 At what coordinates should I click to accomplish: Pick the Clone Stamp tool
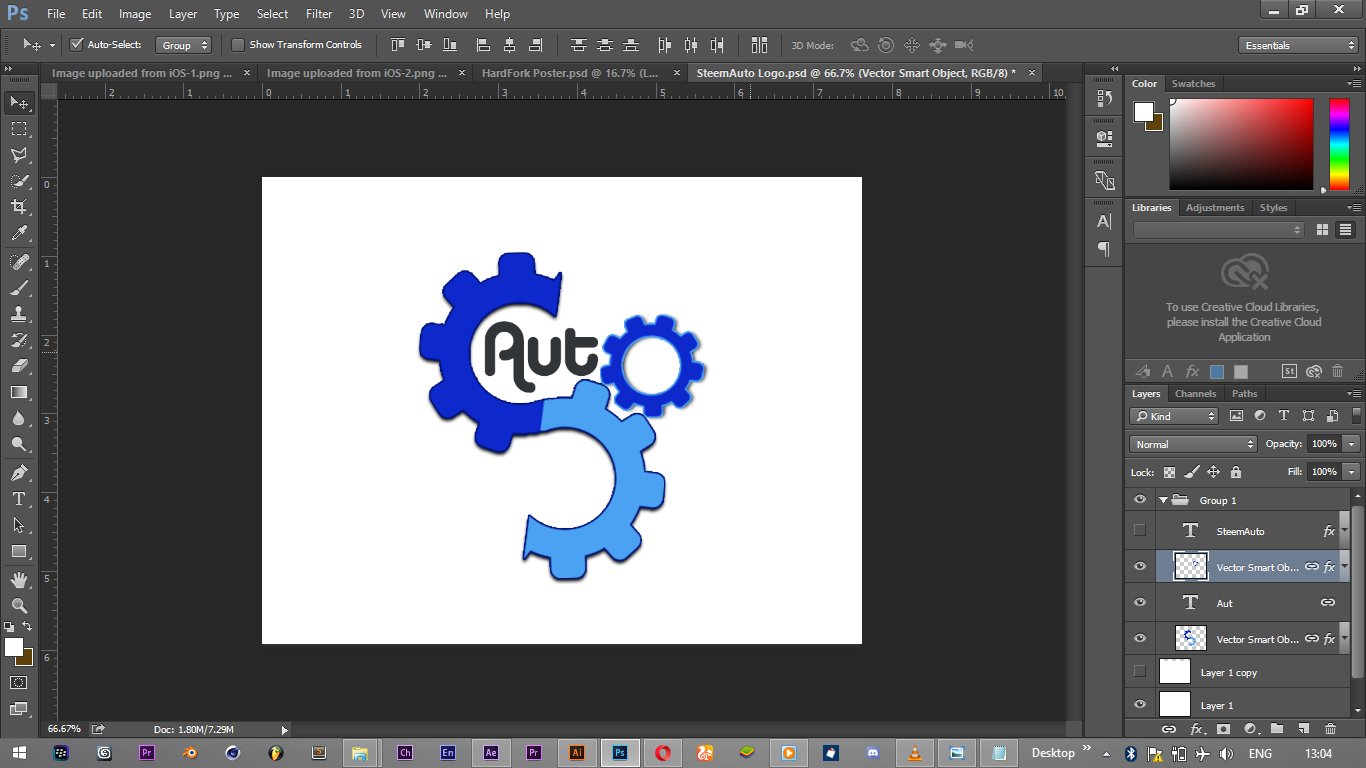pos(19,314)
